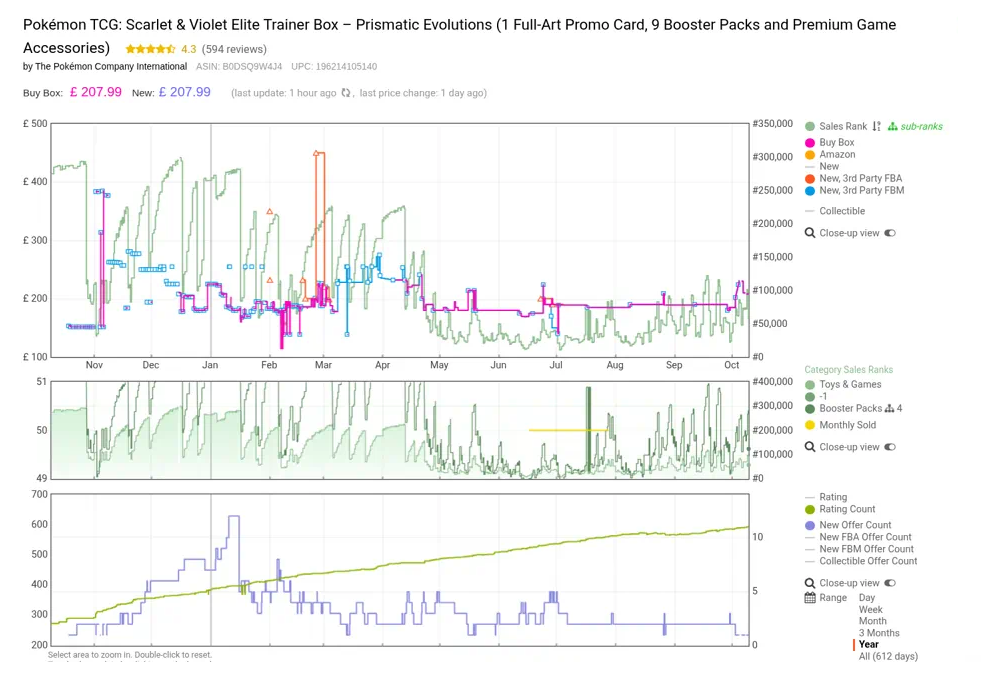Toggle the New Offer Count series

click(x=848, y=525)
